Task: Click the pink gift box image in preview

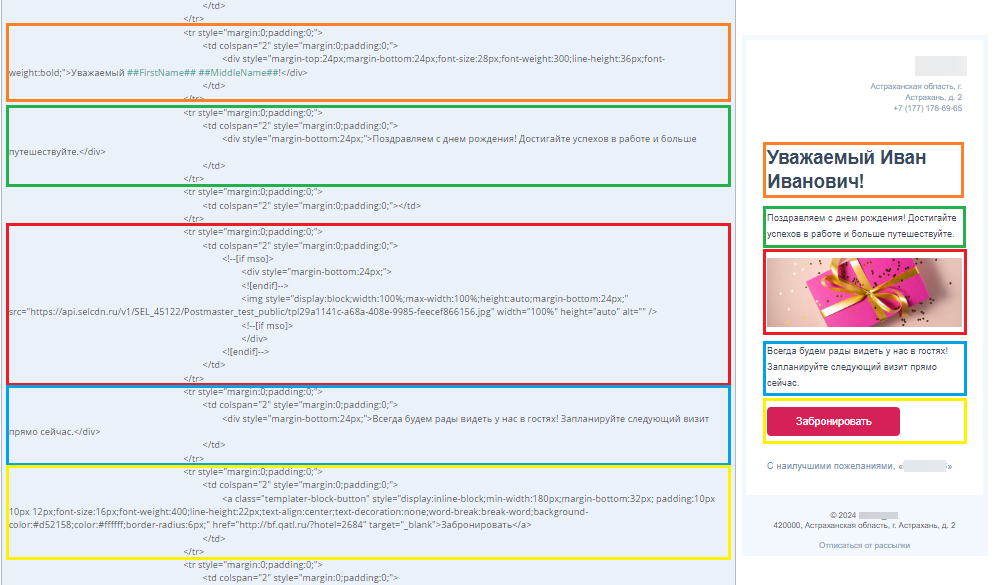Action: click(x=864, y=292)
